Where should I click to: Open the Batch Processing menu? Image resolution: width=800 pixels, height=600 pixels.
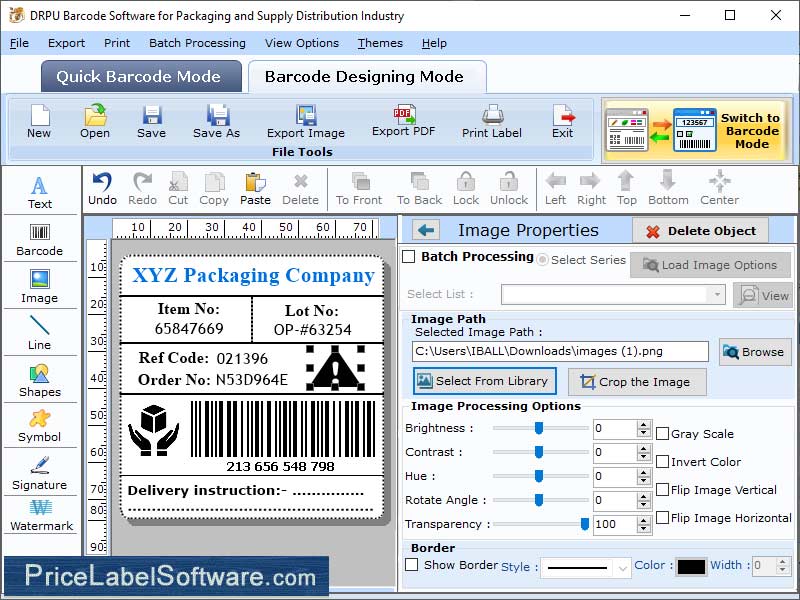[197, 43]
